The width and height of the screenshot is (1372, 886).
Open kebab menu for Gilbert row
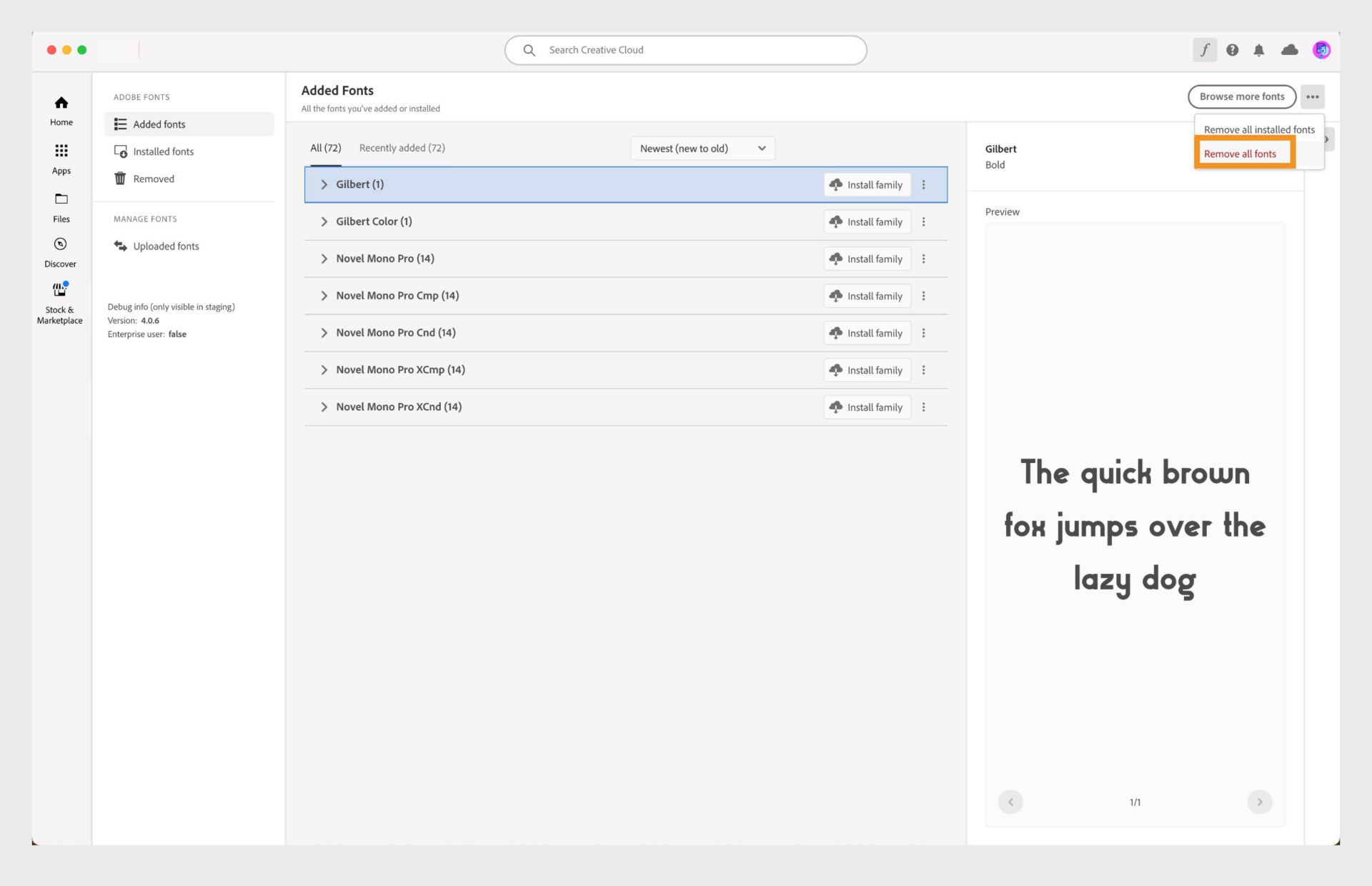(x=924, y=184)
